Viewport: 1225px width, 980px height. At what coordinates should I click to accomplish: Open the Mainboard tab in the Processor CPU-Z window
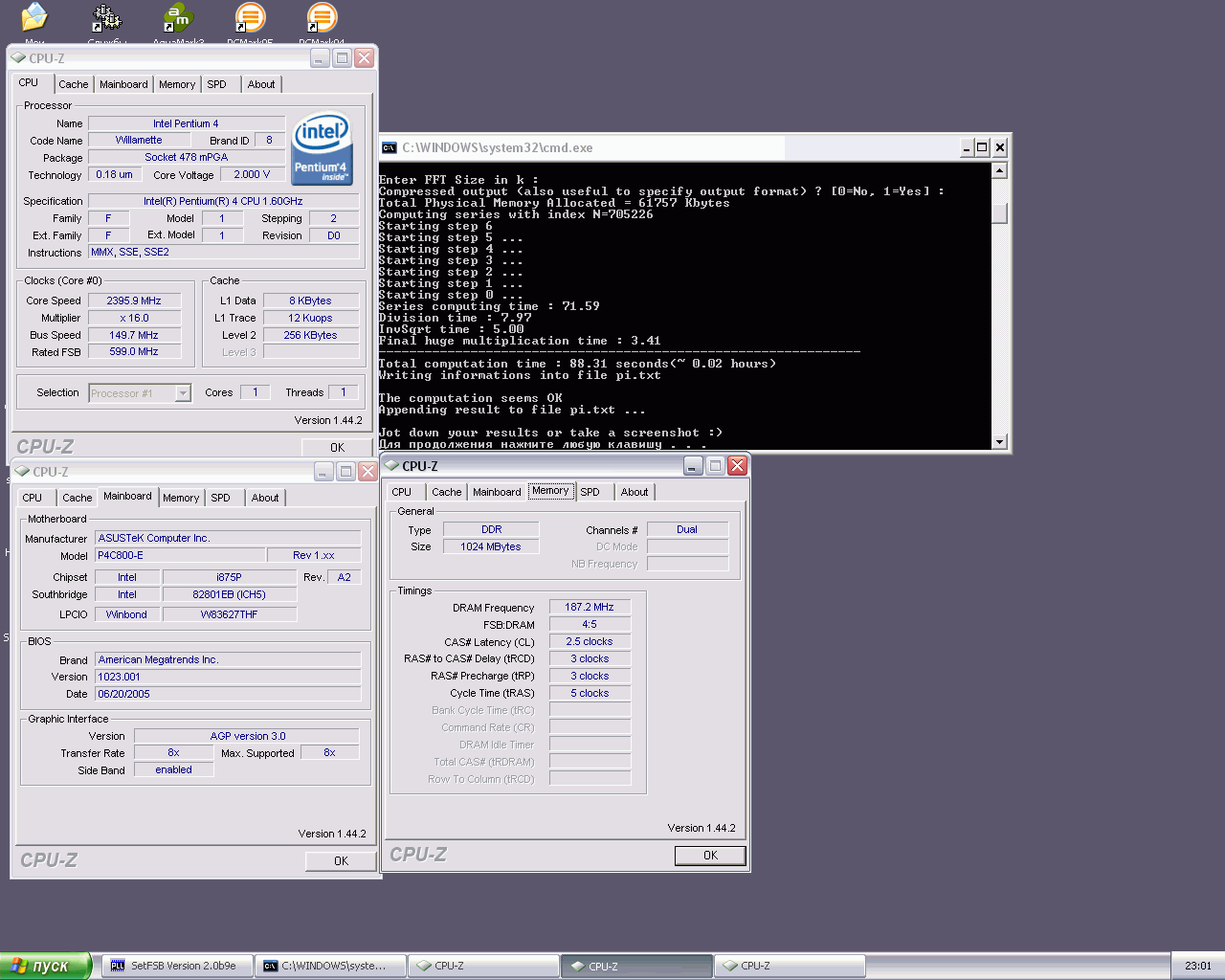pos(123,84)
